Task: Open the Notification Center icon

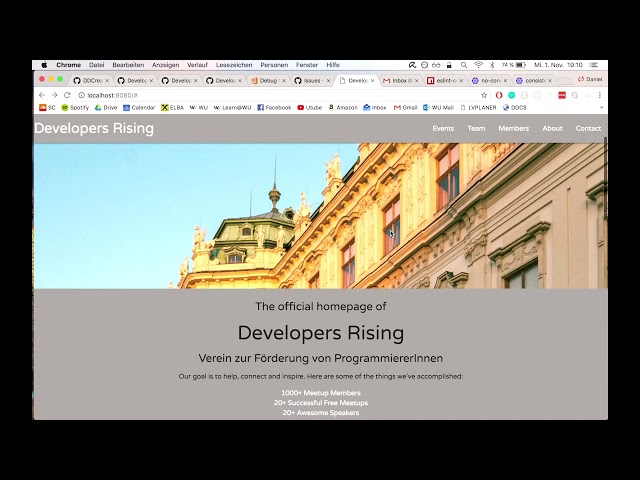Action: (594, 65)
